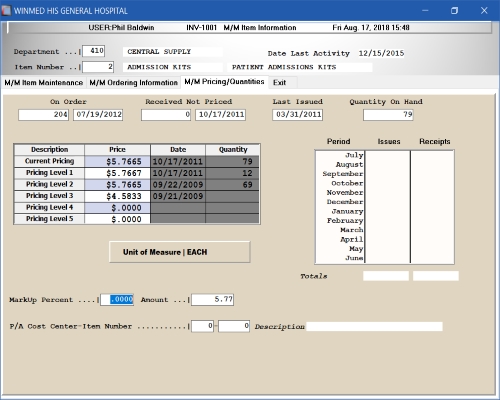
Task: Click the CENTRAL SUPPLY department name field
Action: [x=173, y=52]
